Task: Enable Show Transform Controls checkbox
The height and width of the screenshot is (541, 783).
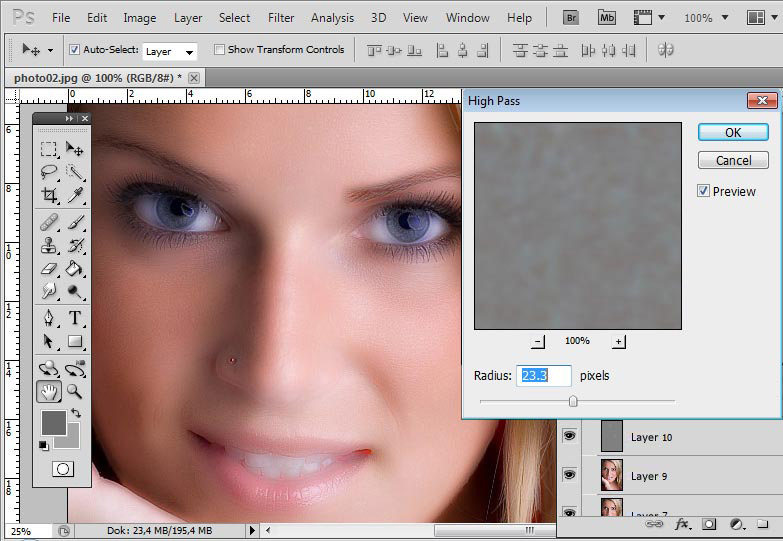Action: point(219,50)
